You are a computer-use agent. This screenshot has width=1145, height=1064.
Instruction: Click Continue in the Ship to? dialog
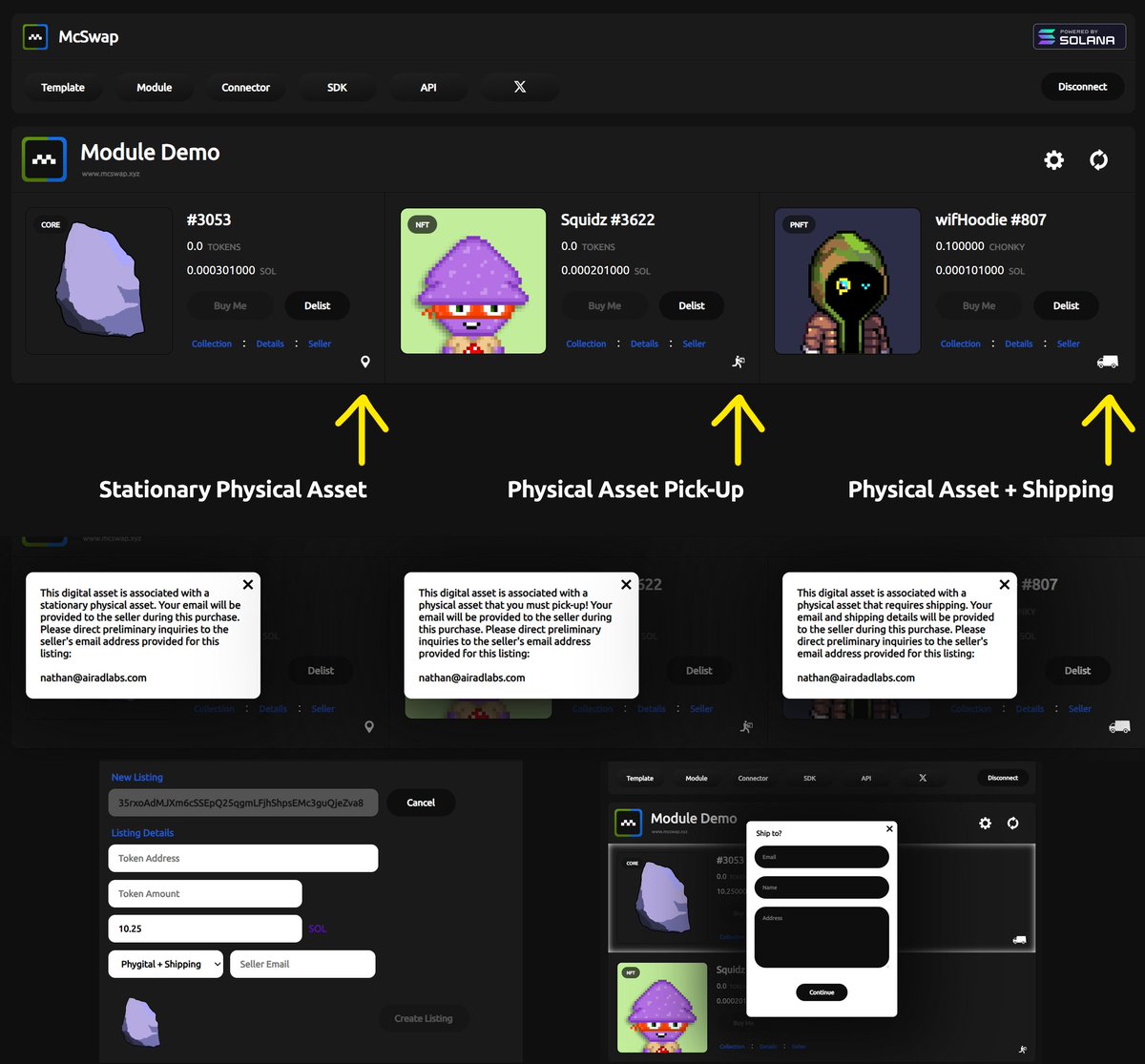[822, 992]
